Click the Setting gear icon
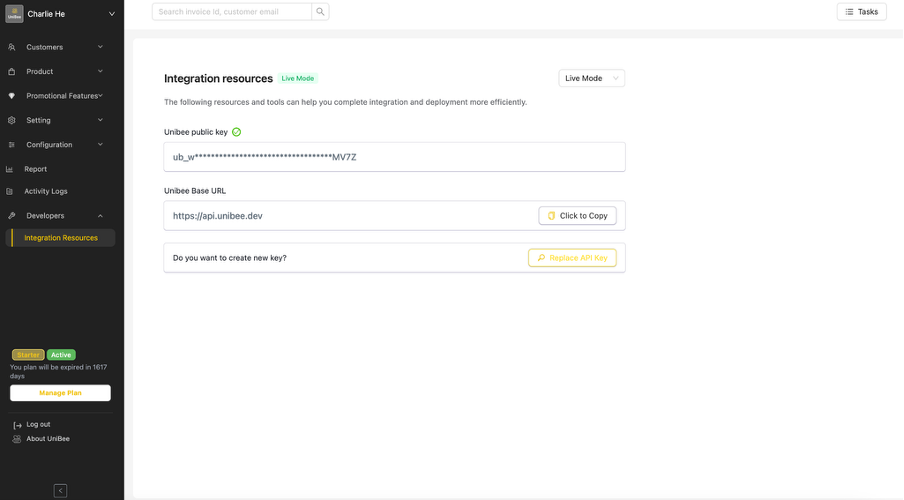The width and height of the screenshot is (904, 500). point(12,121)
